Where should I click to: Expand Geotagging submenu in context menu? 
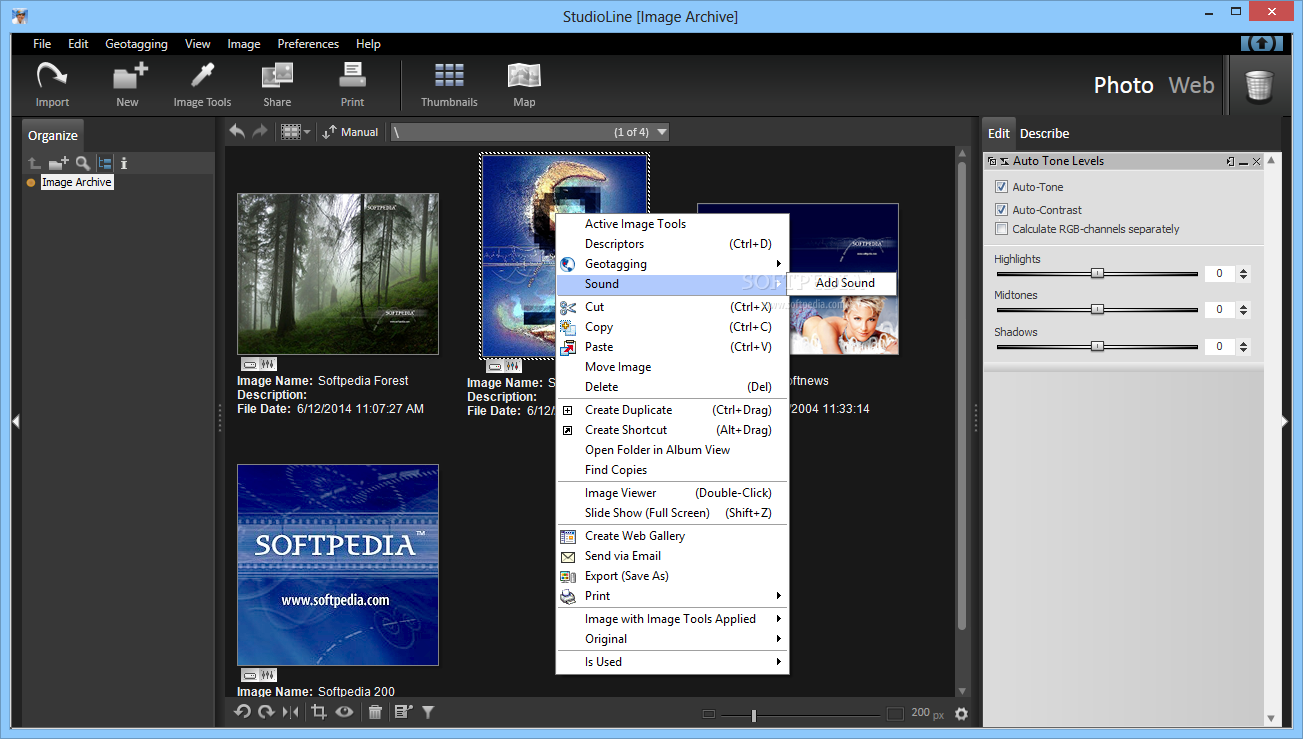pos(672,264)
